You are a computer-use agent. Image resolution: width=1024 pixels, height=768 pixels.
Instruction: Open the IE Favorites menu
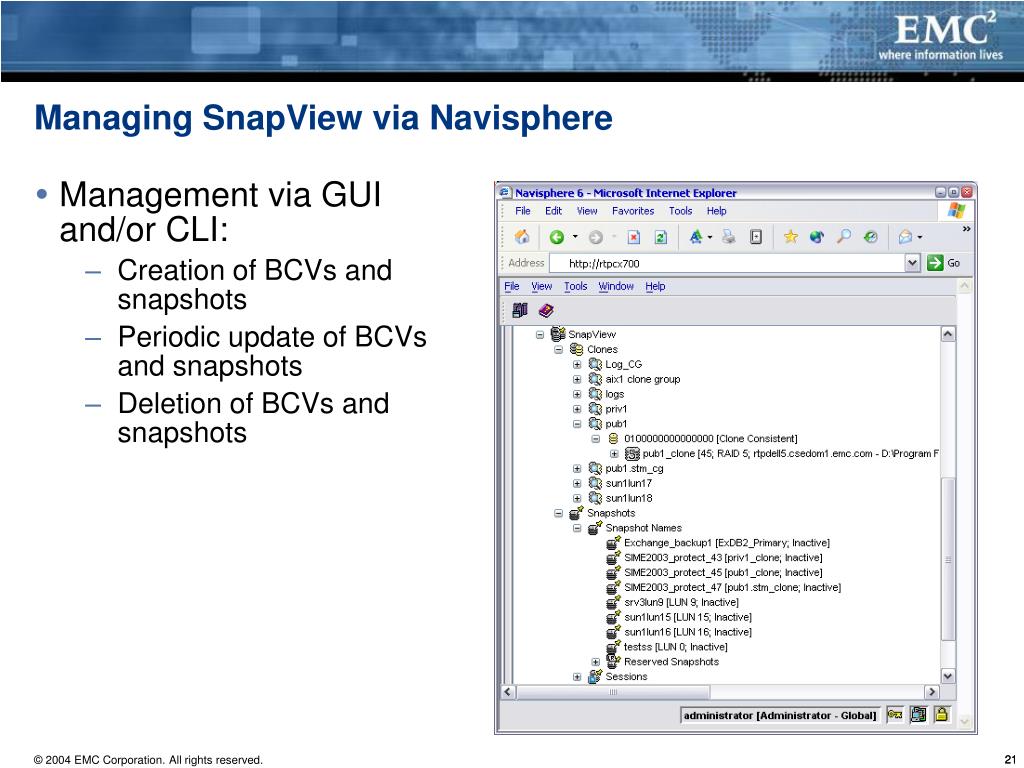(633, 211)
